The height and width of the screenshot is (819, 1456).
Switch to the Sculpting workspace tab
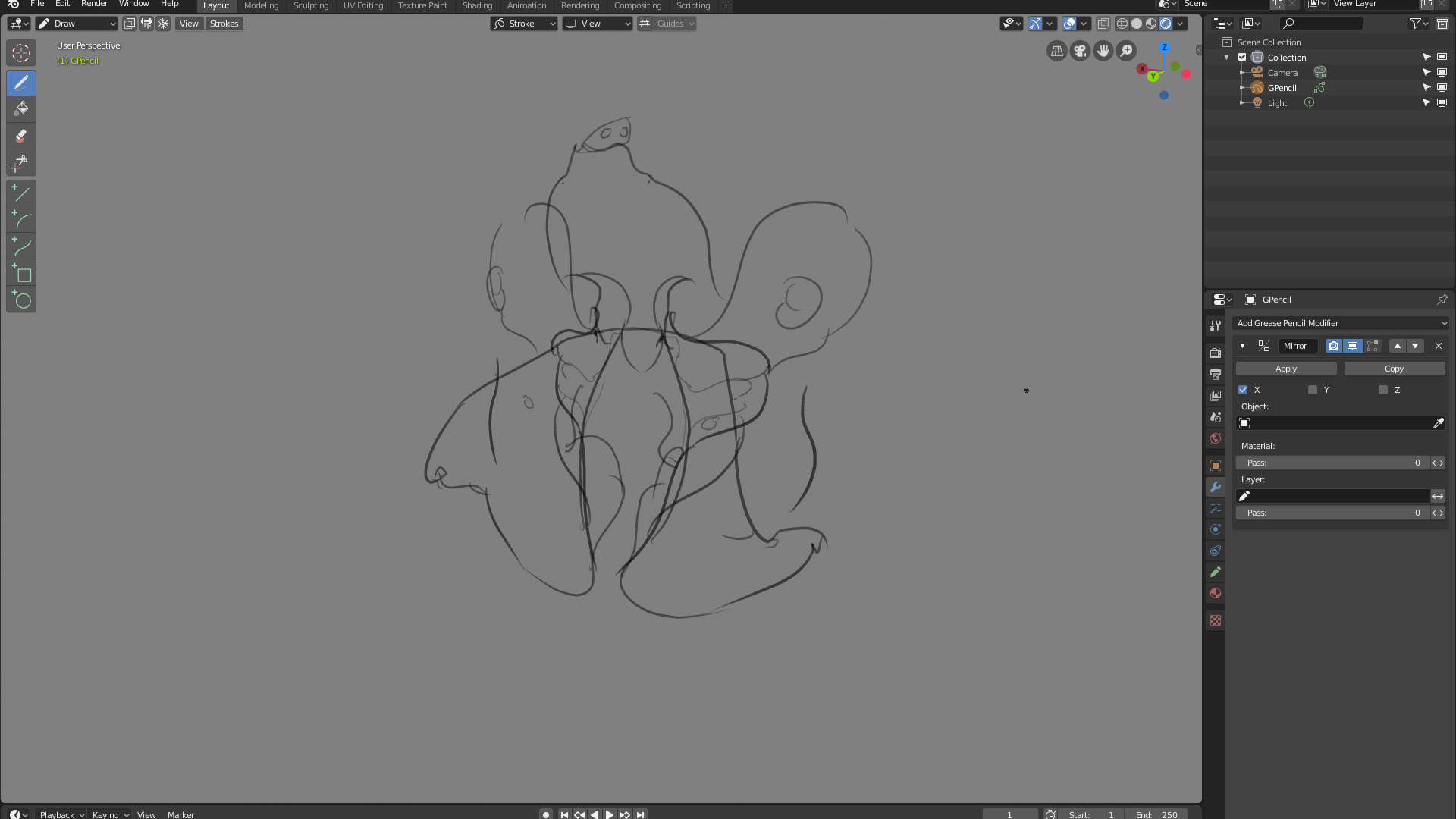(311, 5)
